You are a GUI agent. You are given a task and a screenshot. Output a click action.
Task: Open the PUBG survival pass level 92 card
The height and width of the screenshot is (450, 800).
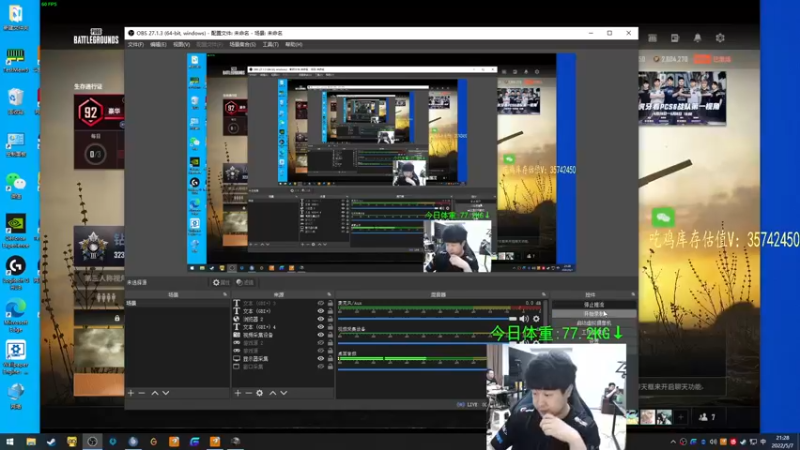pyautogui.click(x=99, y=112)
